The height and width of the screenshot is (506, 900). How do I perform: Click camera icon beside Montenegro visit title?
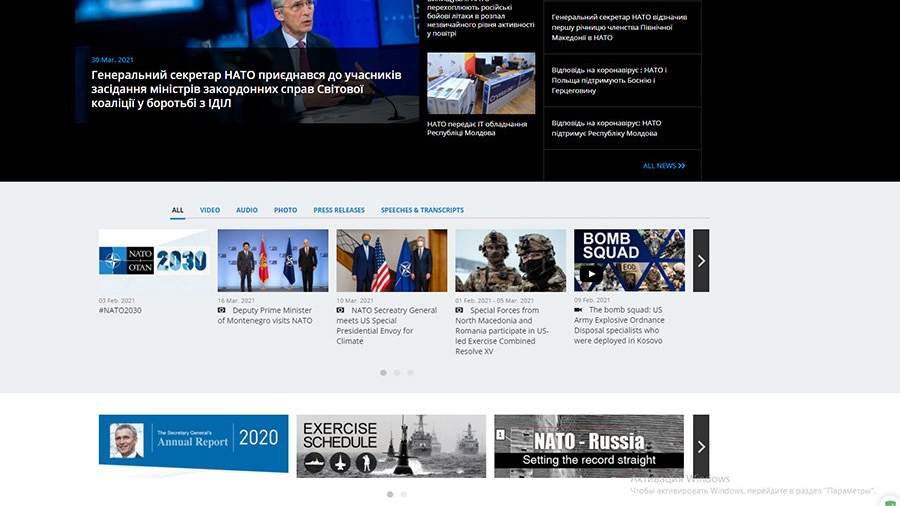222,310
